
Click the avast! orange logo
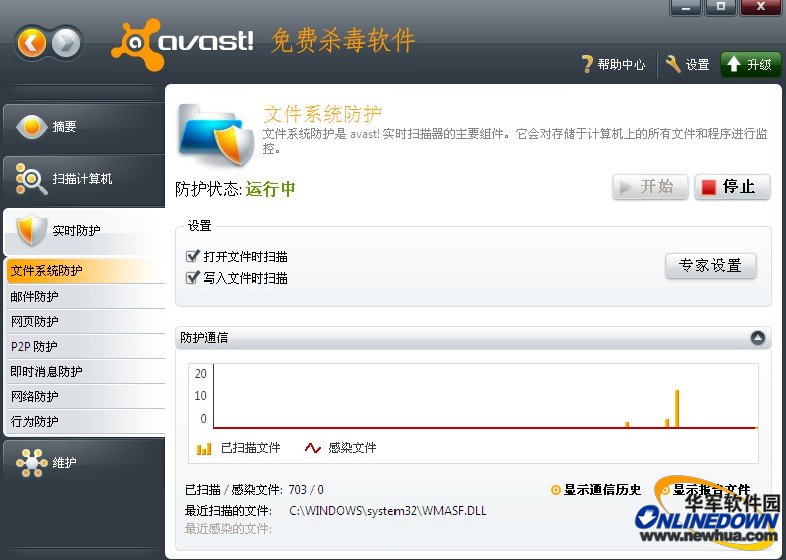click(137, 44)
